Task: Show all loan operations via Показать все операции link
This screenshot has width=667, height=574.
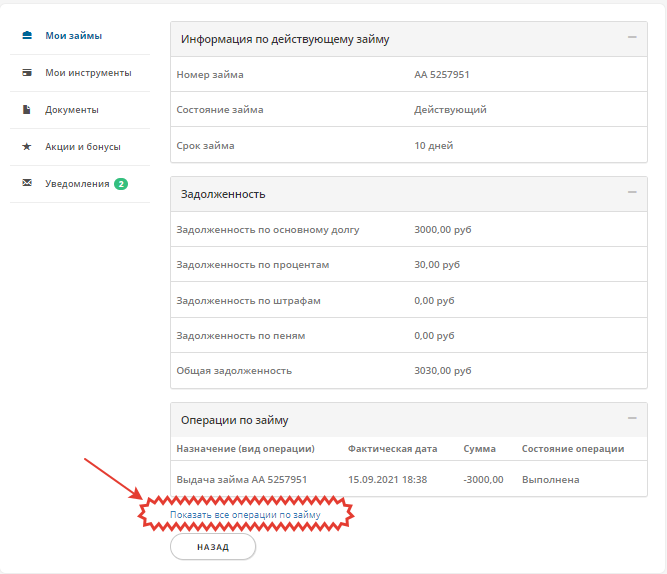Action: coord(246,515)
